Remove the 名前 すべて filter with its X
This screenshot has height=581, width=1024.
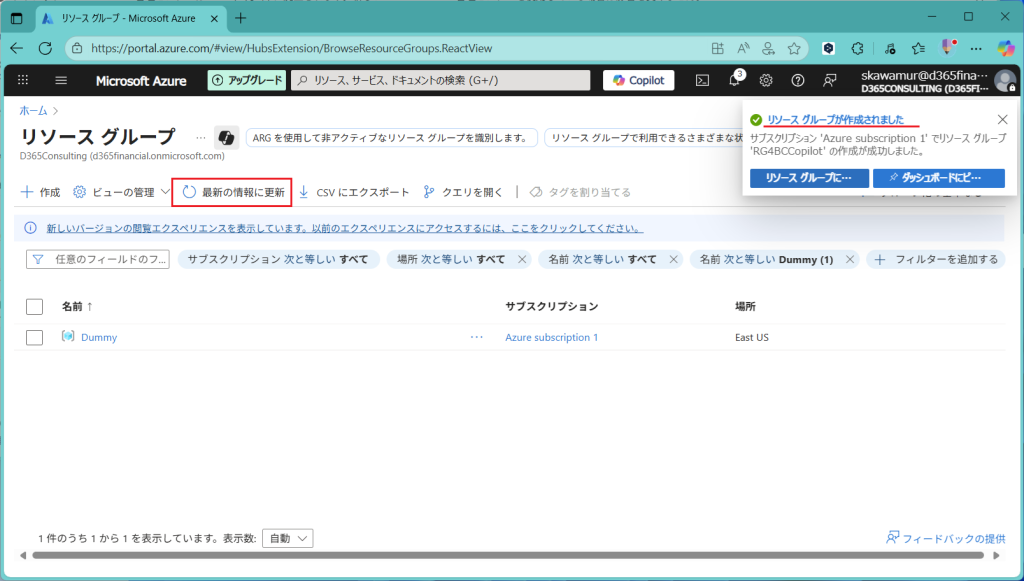tap(673, 259)
